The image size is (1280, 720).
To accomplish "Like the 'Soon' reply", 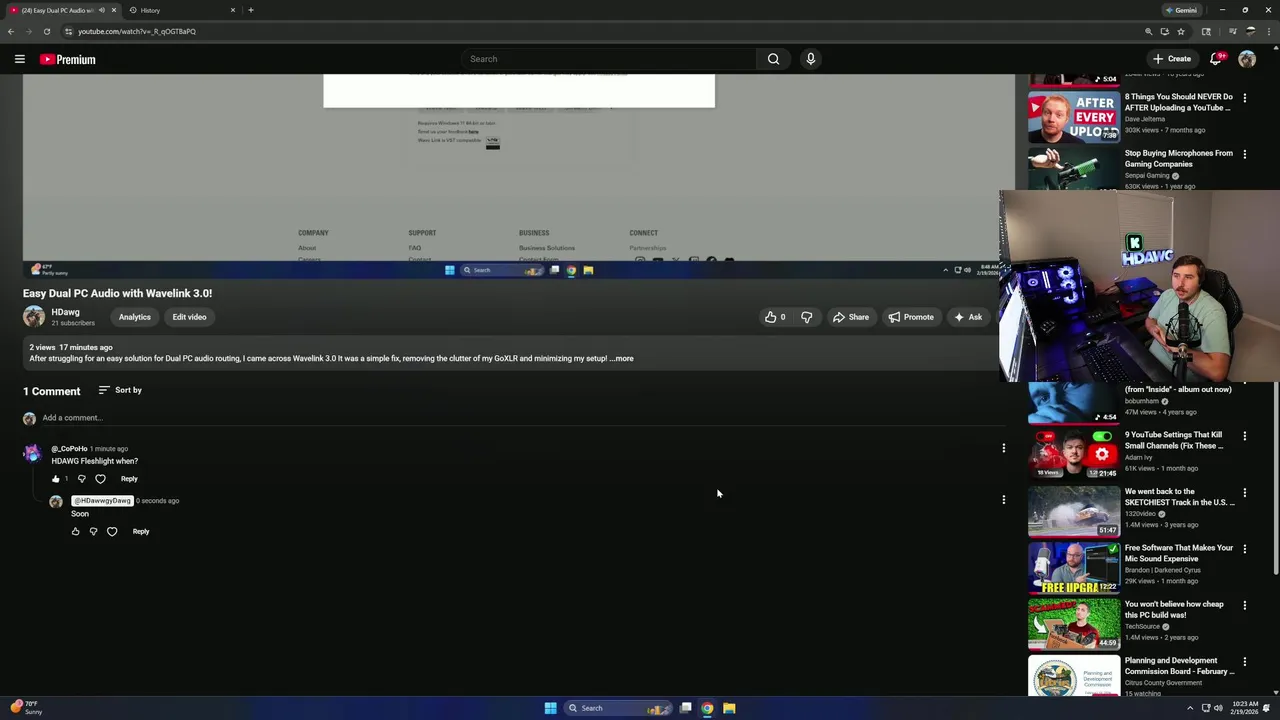I will (75, 532).
